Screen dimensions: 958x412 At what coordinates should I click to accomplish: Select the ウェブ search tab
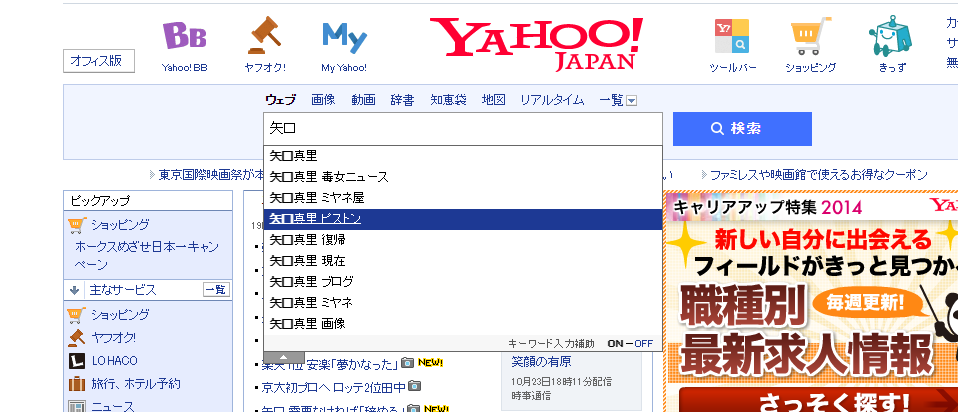(x=280, y=100)
